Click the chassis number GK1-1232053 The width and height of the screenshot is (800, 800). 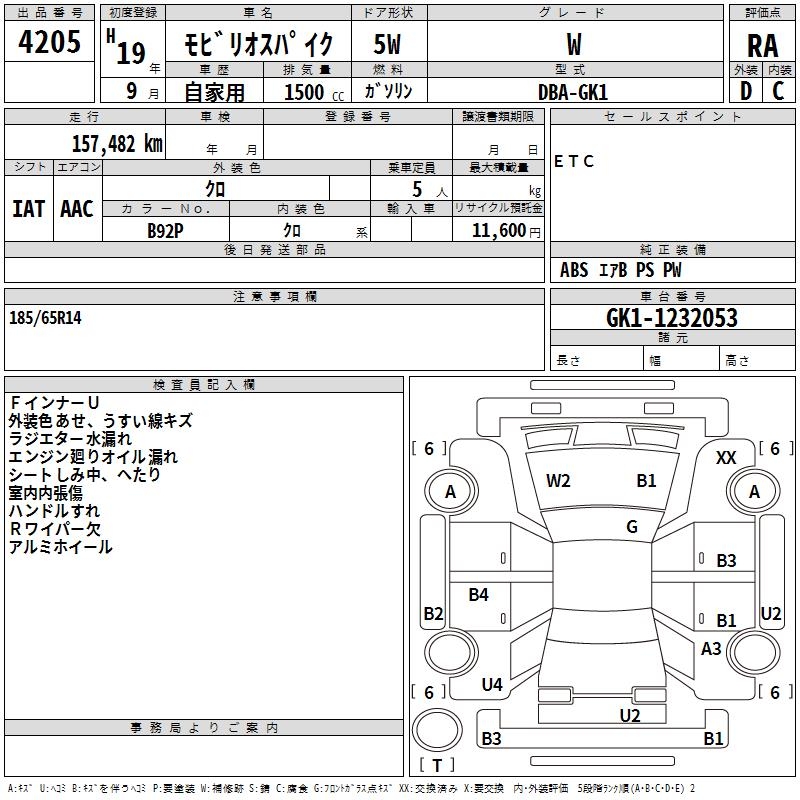click(x=672, y=317)
